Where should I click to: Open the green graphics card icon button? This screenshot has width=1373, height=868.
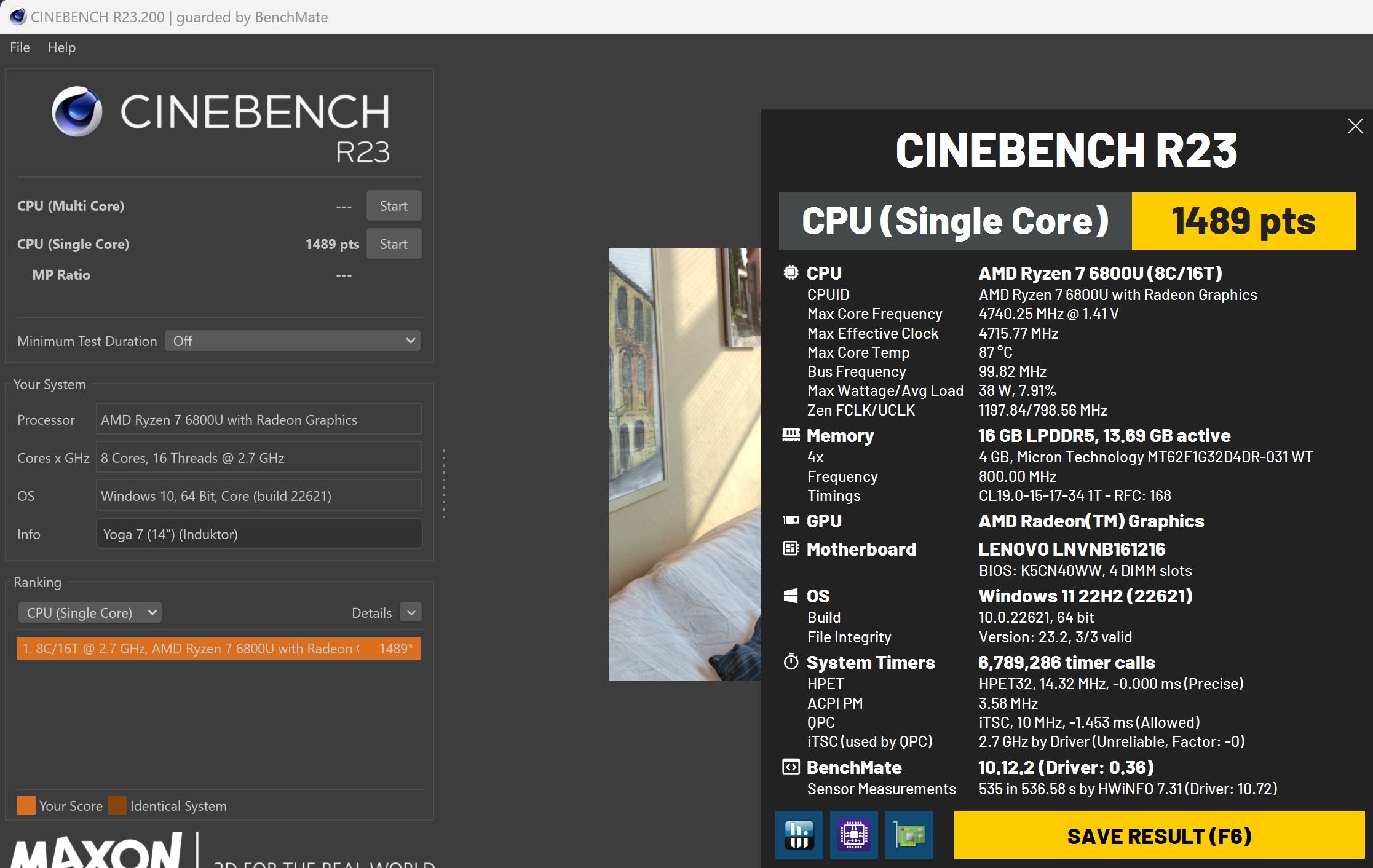tap(909, 835)
